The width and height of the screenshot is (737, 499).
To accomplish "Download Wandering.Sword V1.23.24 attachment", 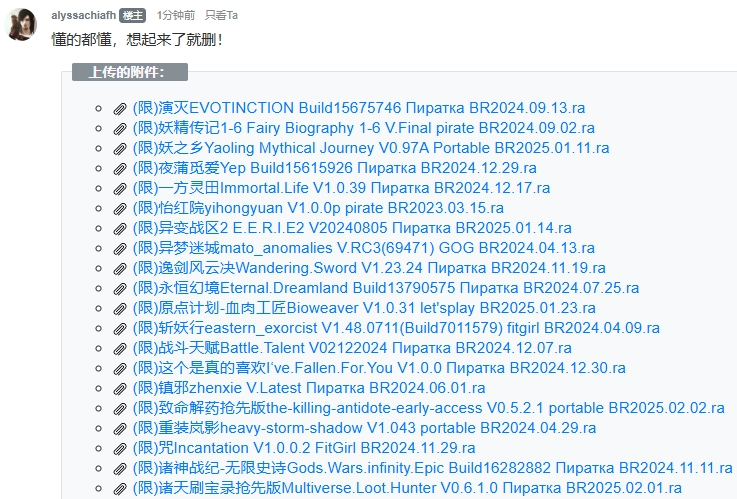I will pyautogui.click(x=369, y=268).
